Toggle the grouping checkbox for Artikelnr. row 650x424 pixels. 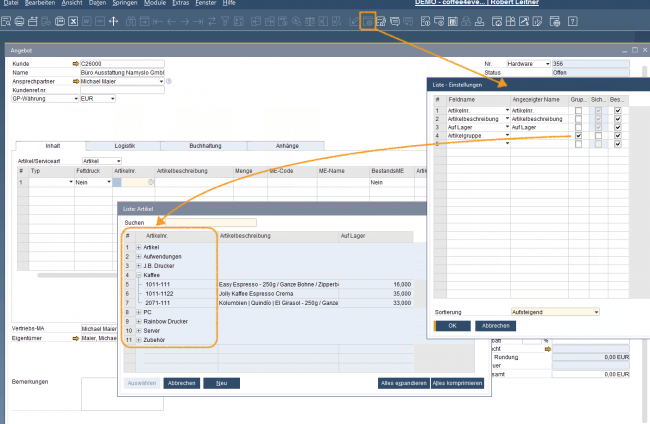579,110
